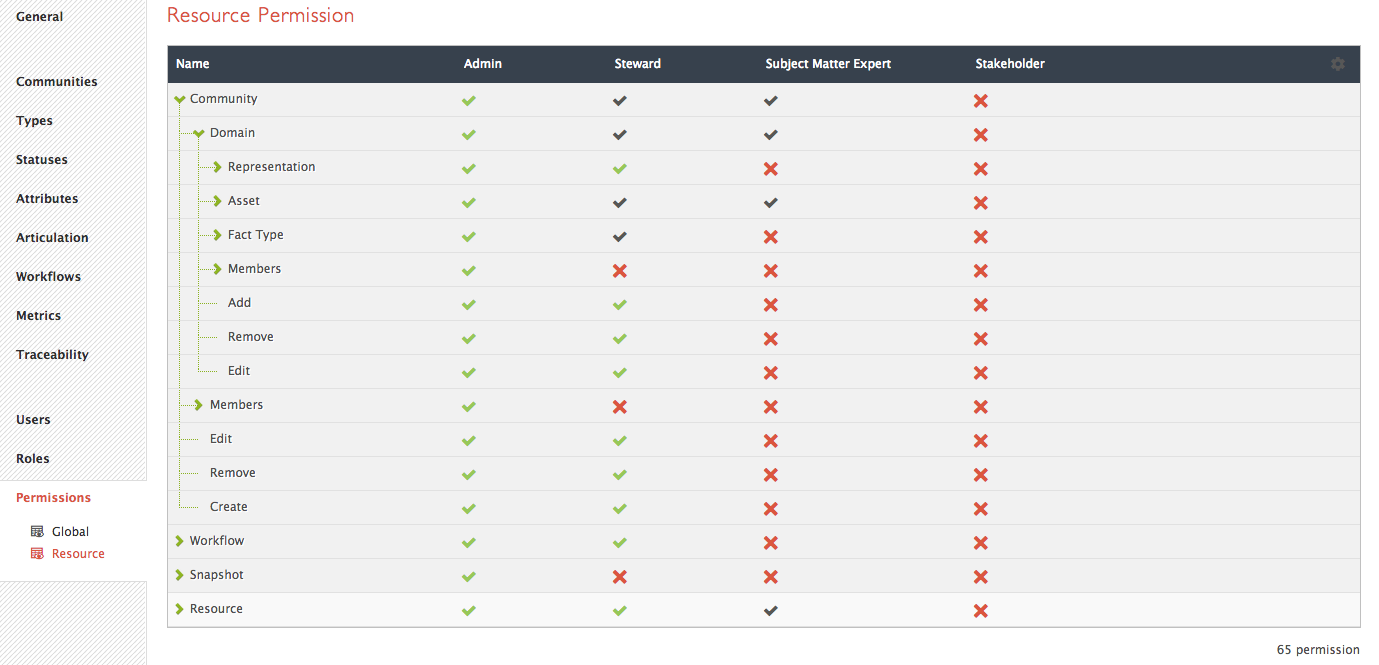1379x665 pixels.
Task: Toggle Subject Matter Expert permission for Snapshot
Action: click(771, 576)
